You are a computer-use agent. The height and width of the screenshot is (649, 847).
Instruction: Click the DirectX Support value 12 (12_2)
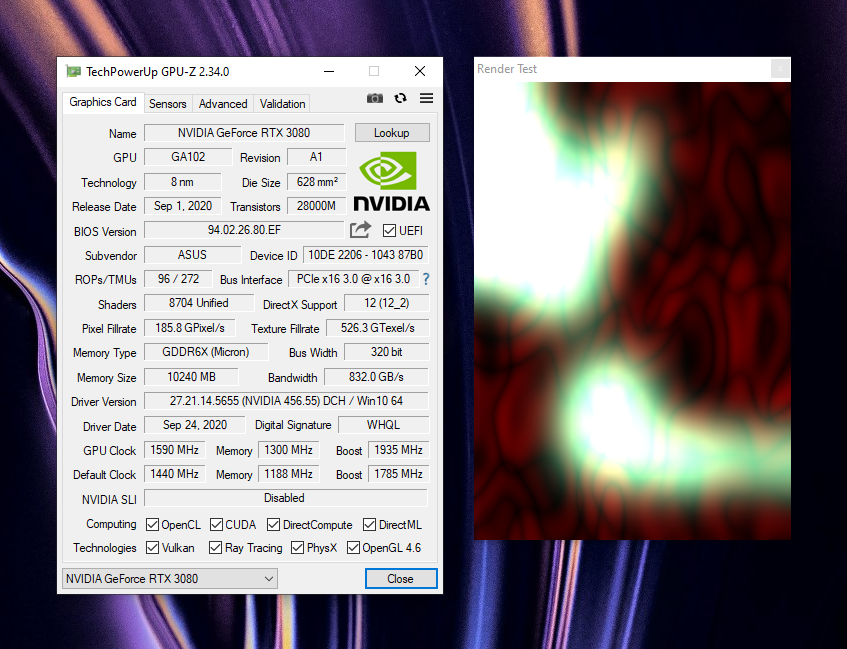click(387, 303)
